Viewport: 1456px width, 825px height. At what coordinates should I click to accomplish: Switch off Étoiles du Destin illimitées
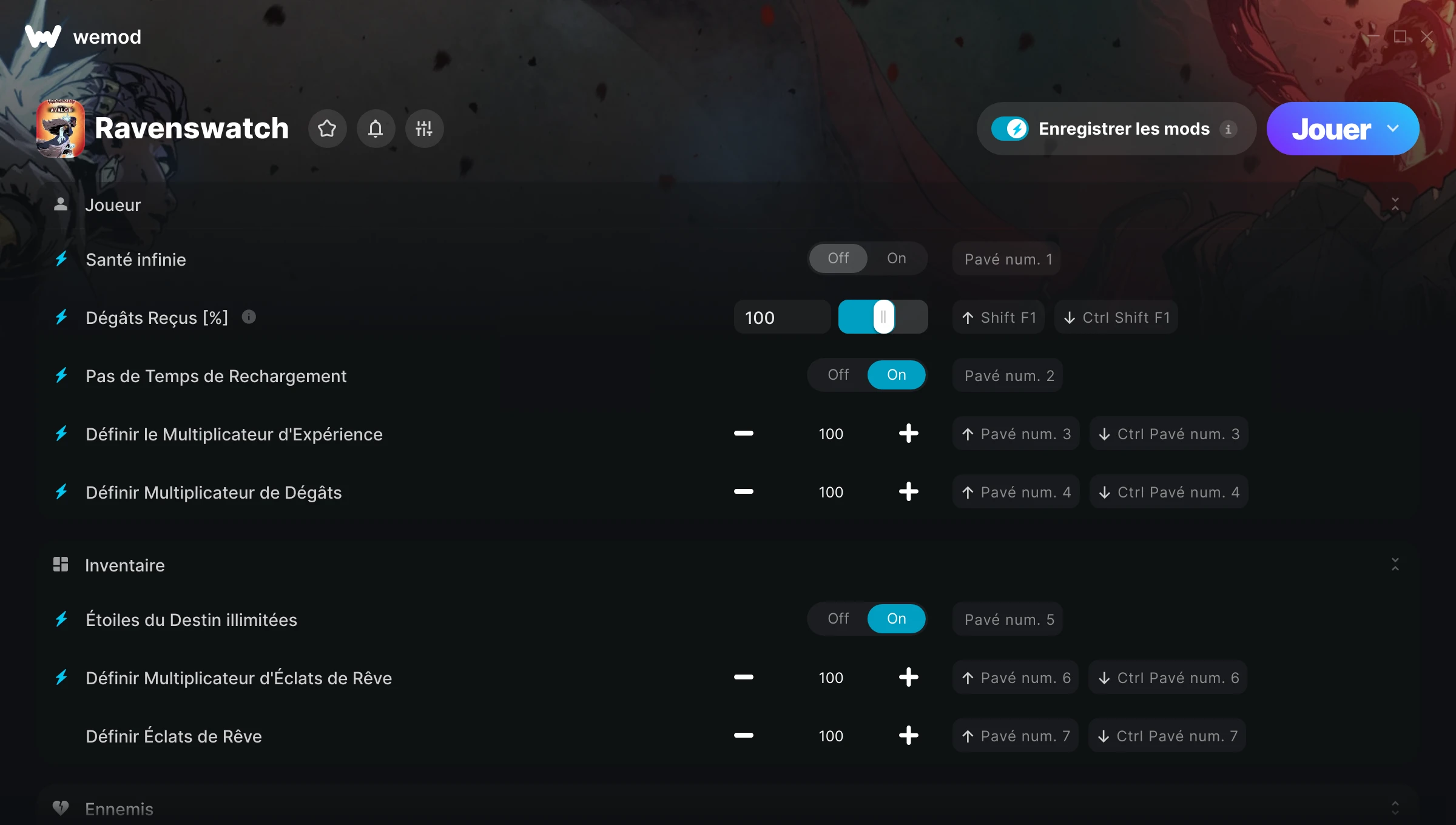click(x=838, y=619)
